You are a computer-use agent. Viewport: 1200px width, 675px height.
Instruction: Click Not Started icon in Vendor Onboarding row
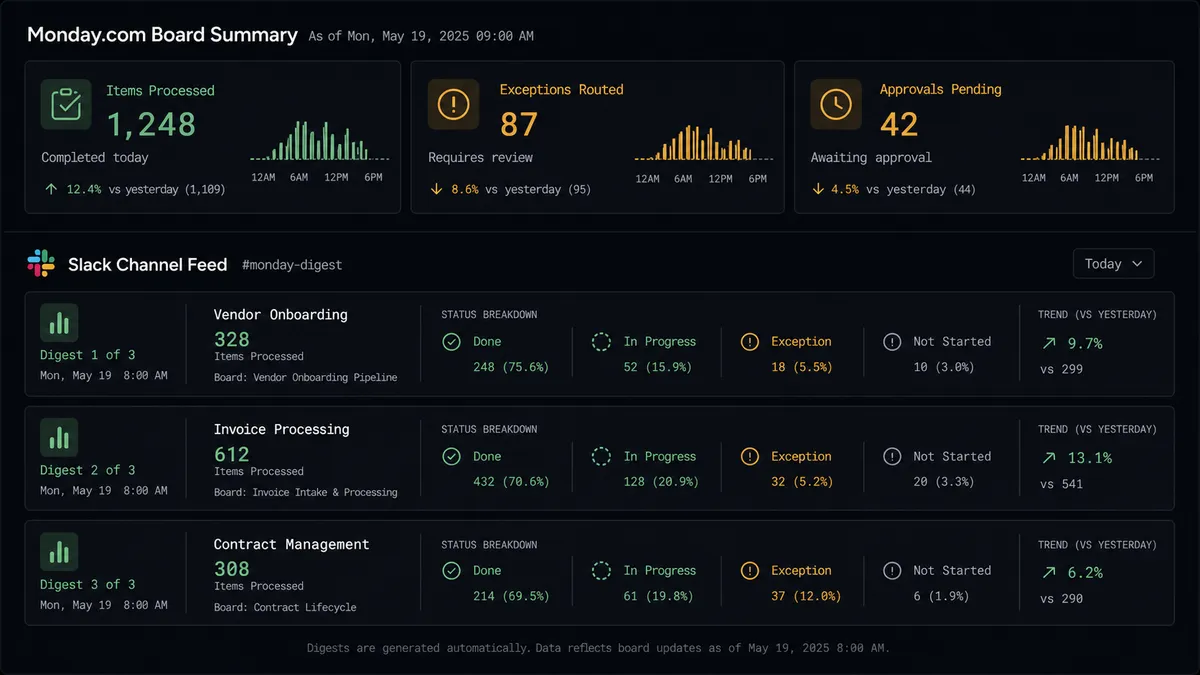point(892,342)
